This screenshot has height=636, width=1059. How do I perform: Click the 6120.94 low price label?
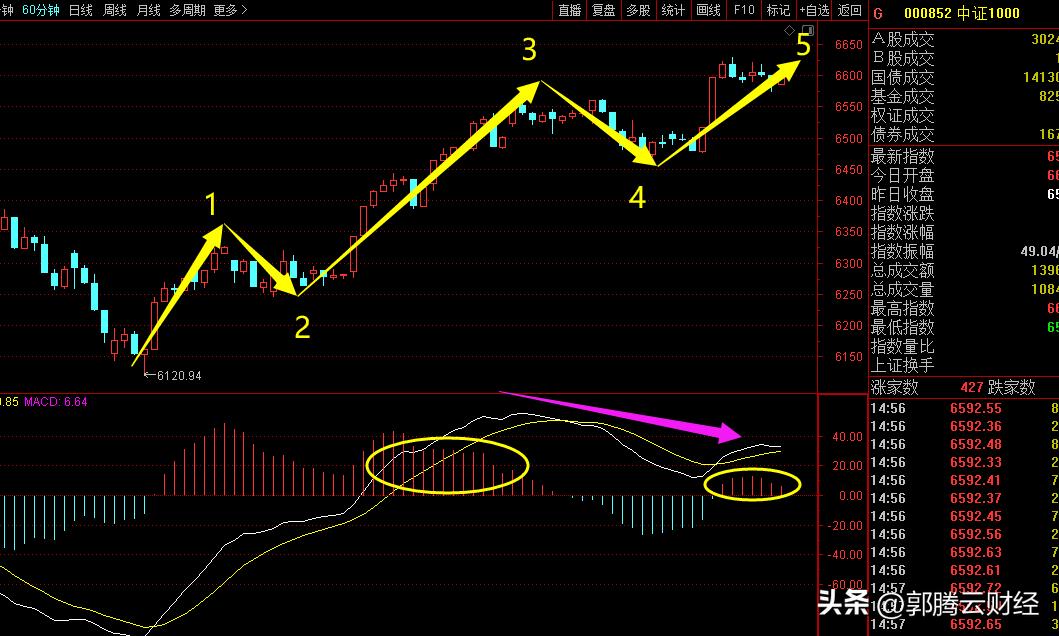click(x=179, y=375)
